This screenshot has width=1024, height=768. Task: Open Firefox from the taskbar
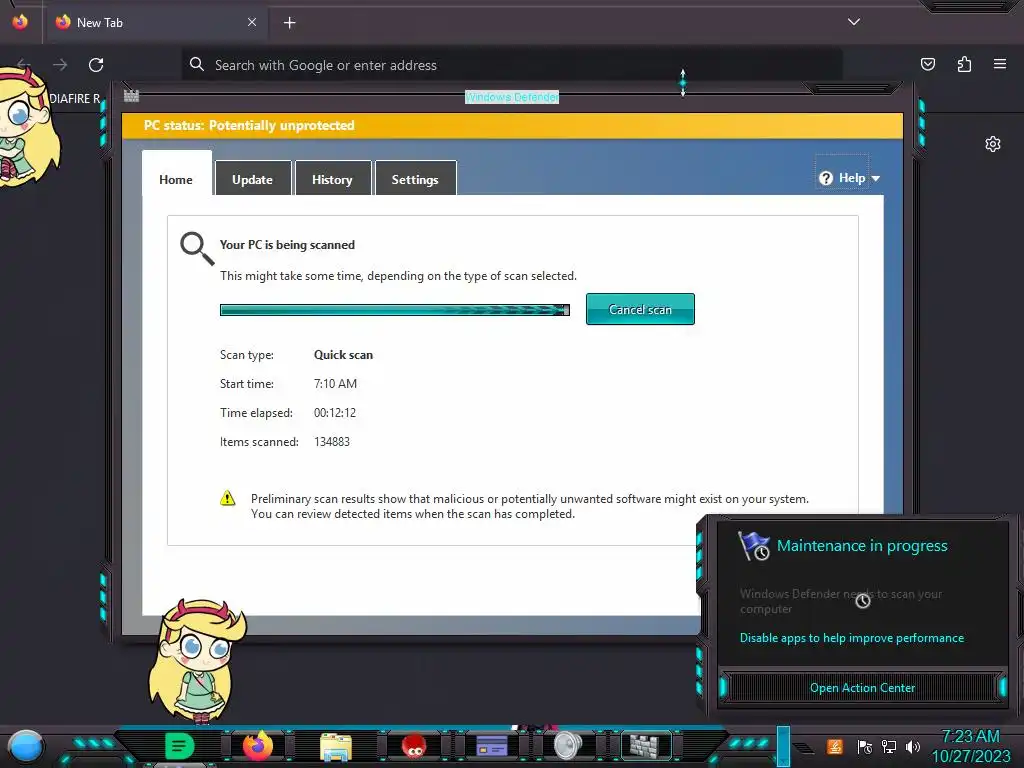258,745
